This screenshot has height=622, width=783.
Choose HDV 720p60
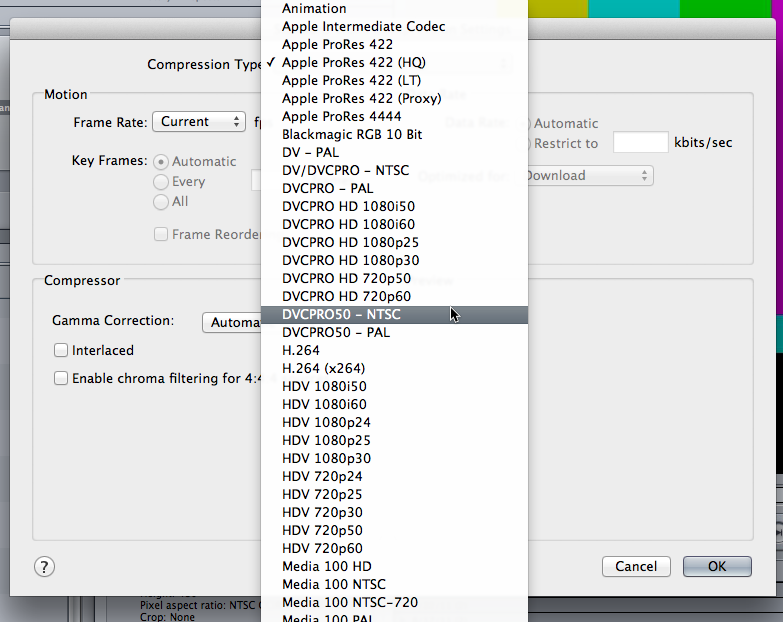click(394, 548)
